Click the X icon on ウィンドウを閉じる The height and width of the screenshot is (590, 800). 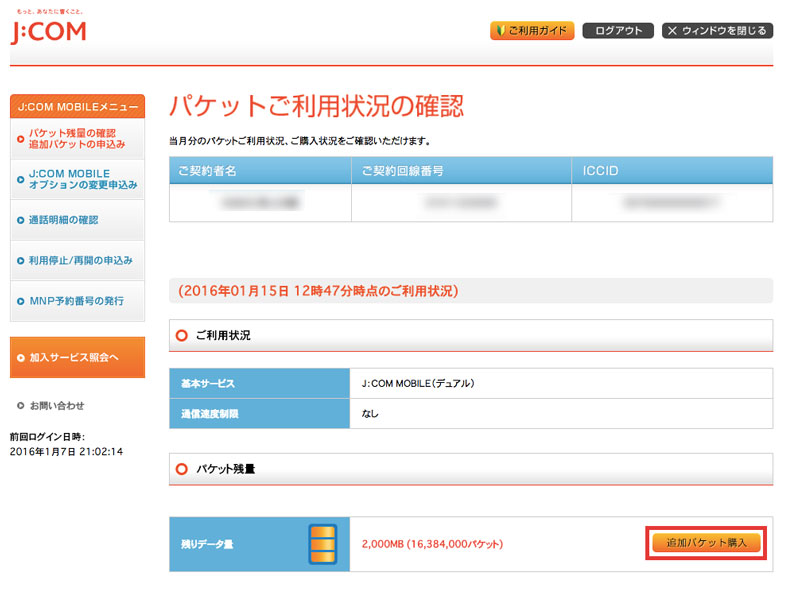672,31
